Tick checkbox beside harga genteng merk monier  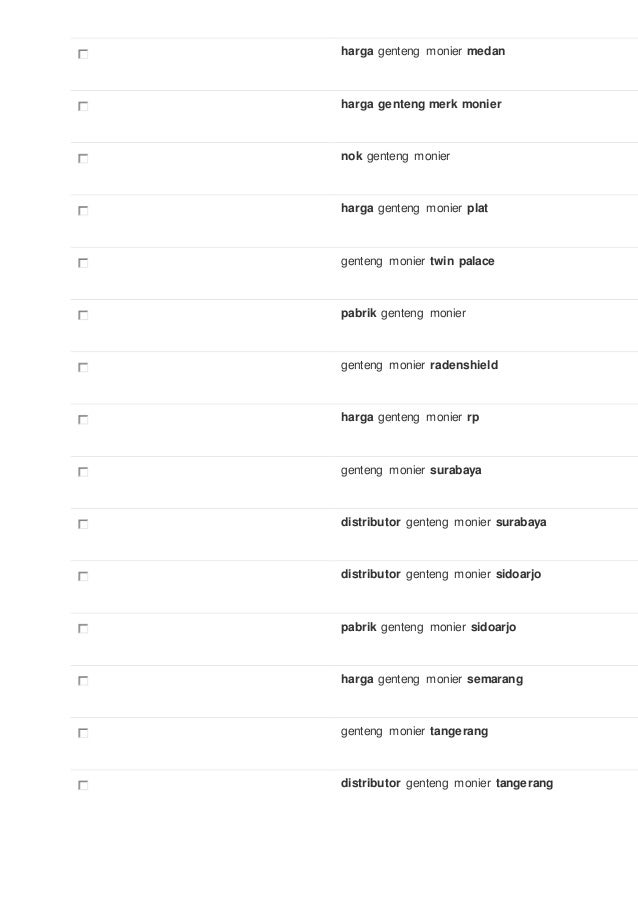click(83, 107)
